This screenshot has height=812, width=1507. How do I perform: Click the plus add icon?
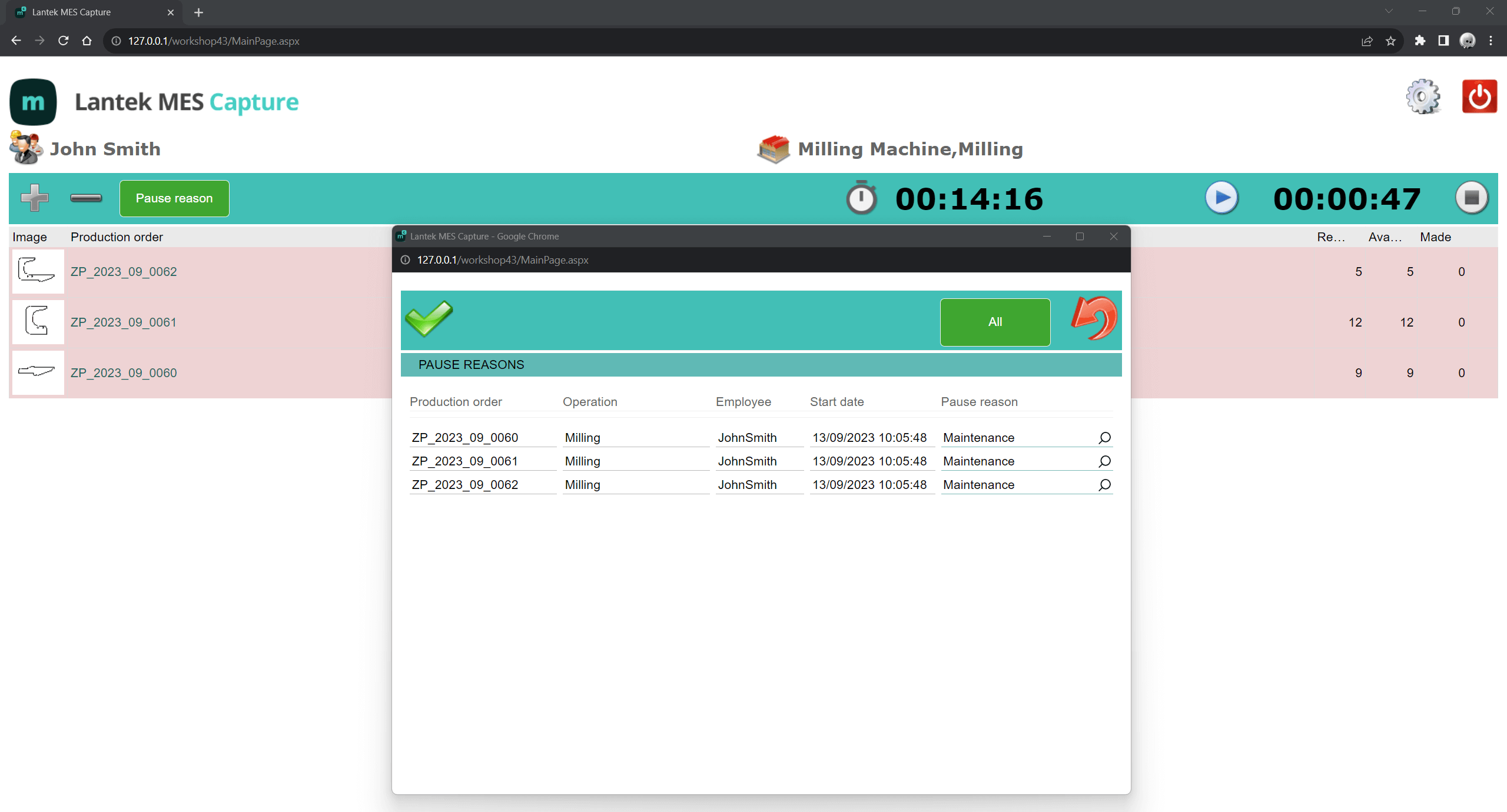(35, 198)
